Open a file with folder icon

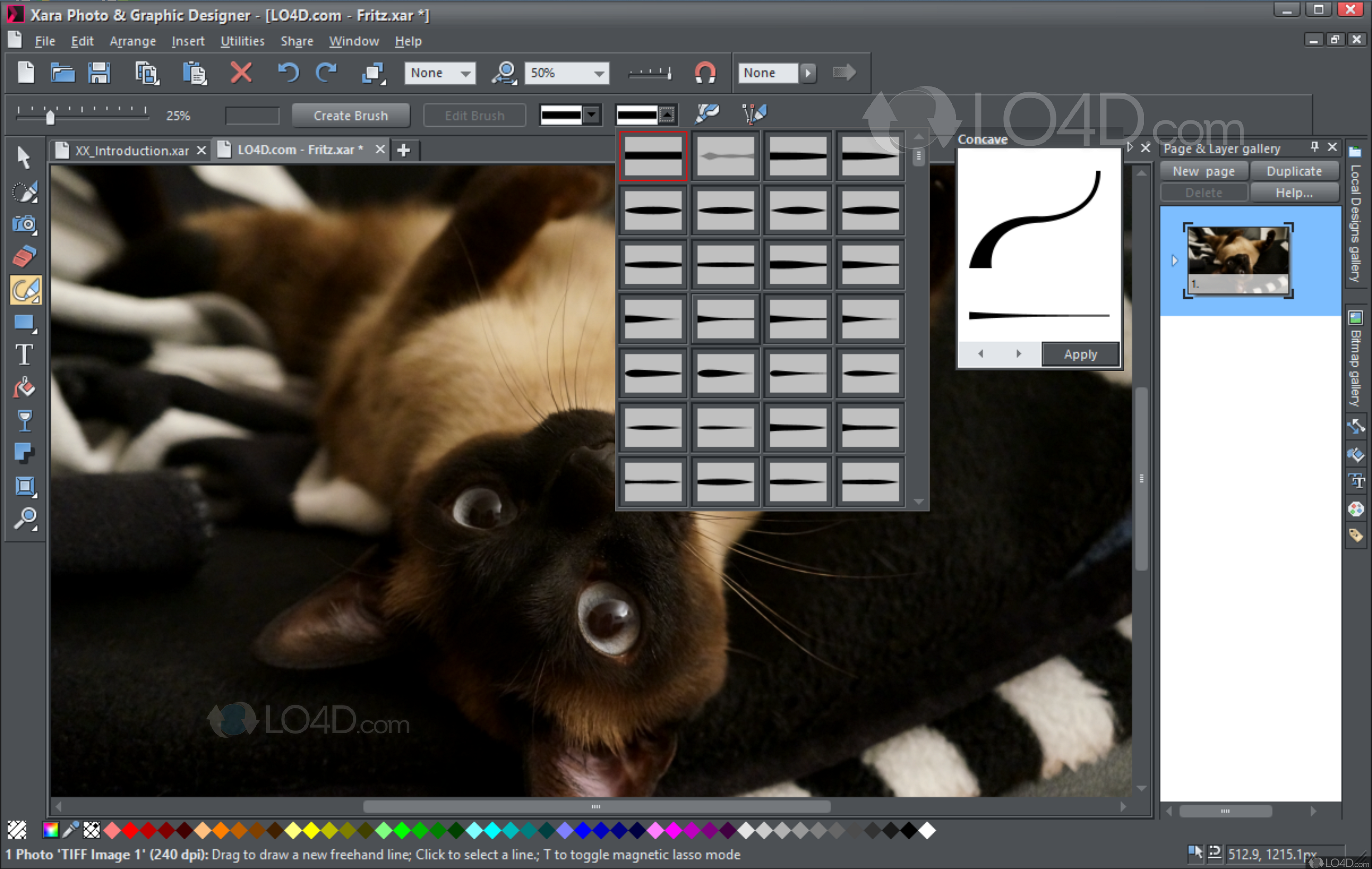[62, 73]
